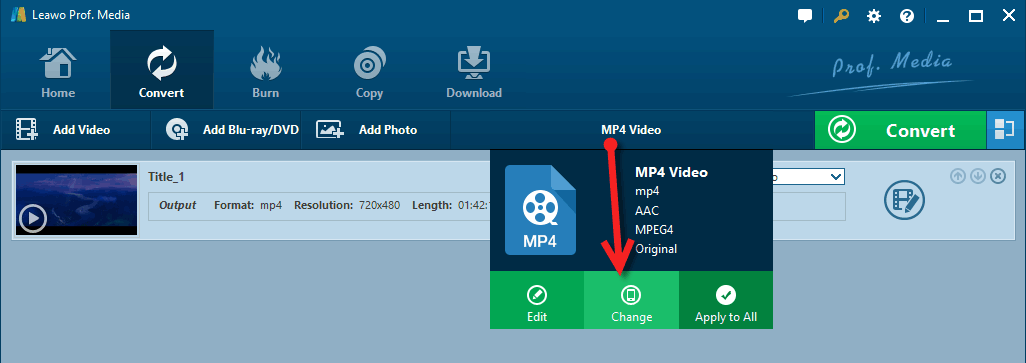Click Add Blu-ray/DVD button
Viewport: 1026px width, 363px height.
[232, 130]
